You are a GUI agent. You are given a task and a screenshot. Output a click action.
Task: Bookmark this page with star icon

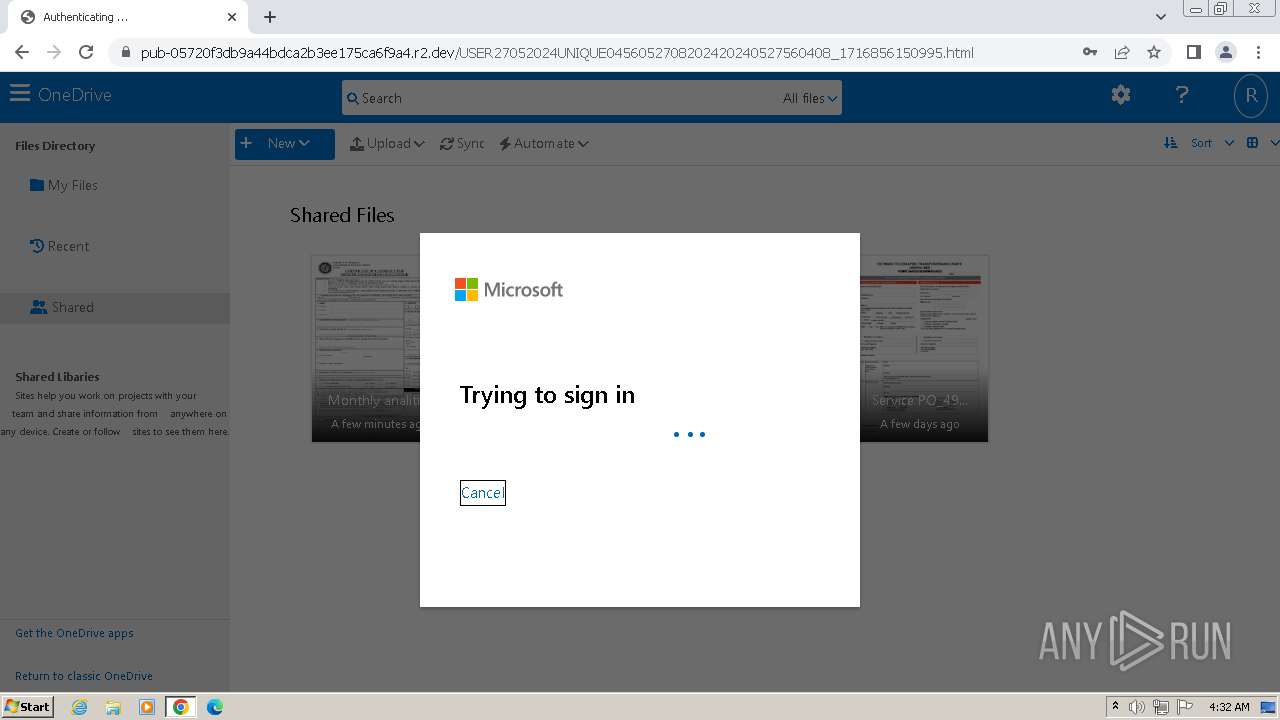click(1154, 52)
